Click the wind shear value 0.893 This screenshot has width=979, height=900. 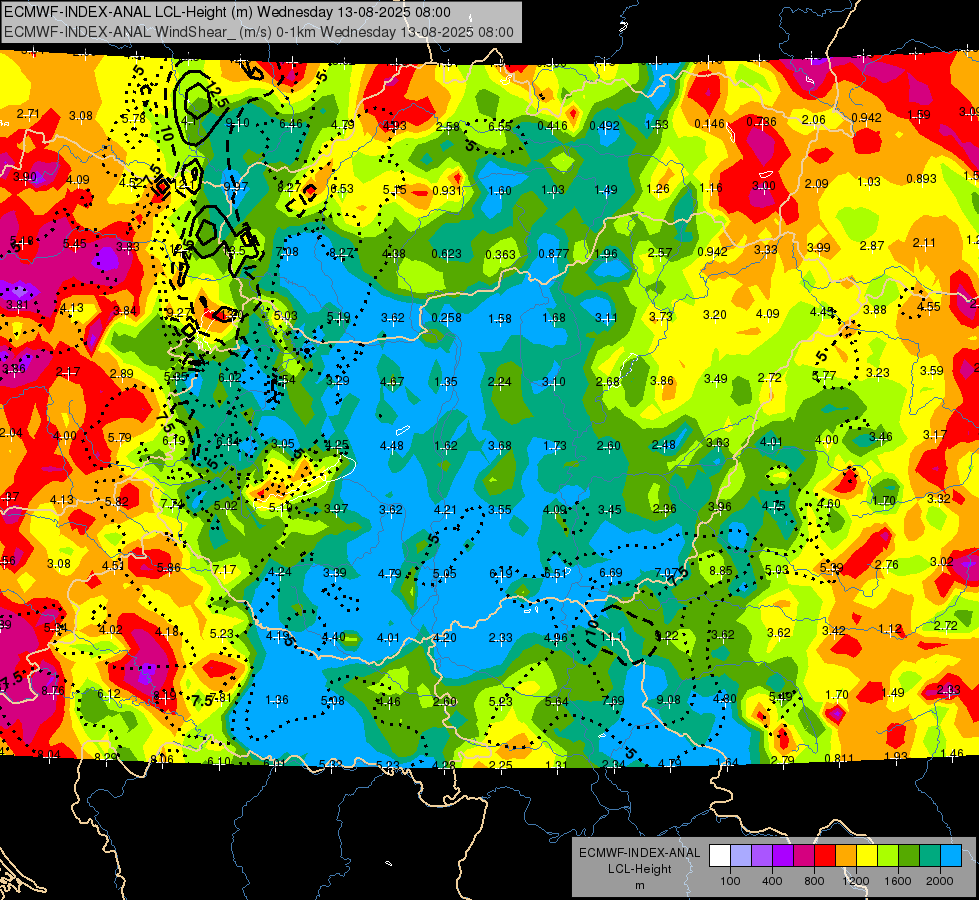click(x=922, y=179)
